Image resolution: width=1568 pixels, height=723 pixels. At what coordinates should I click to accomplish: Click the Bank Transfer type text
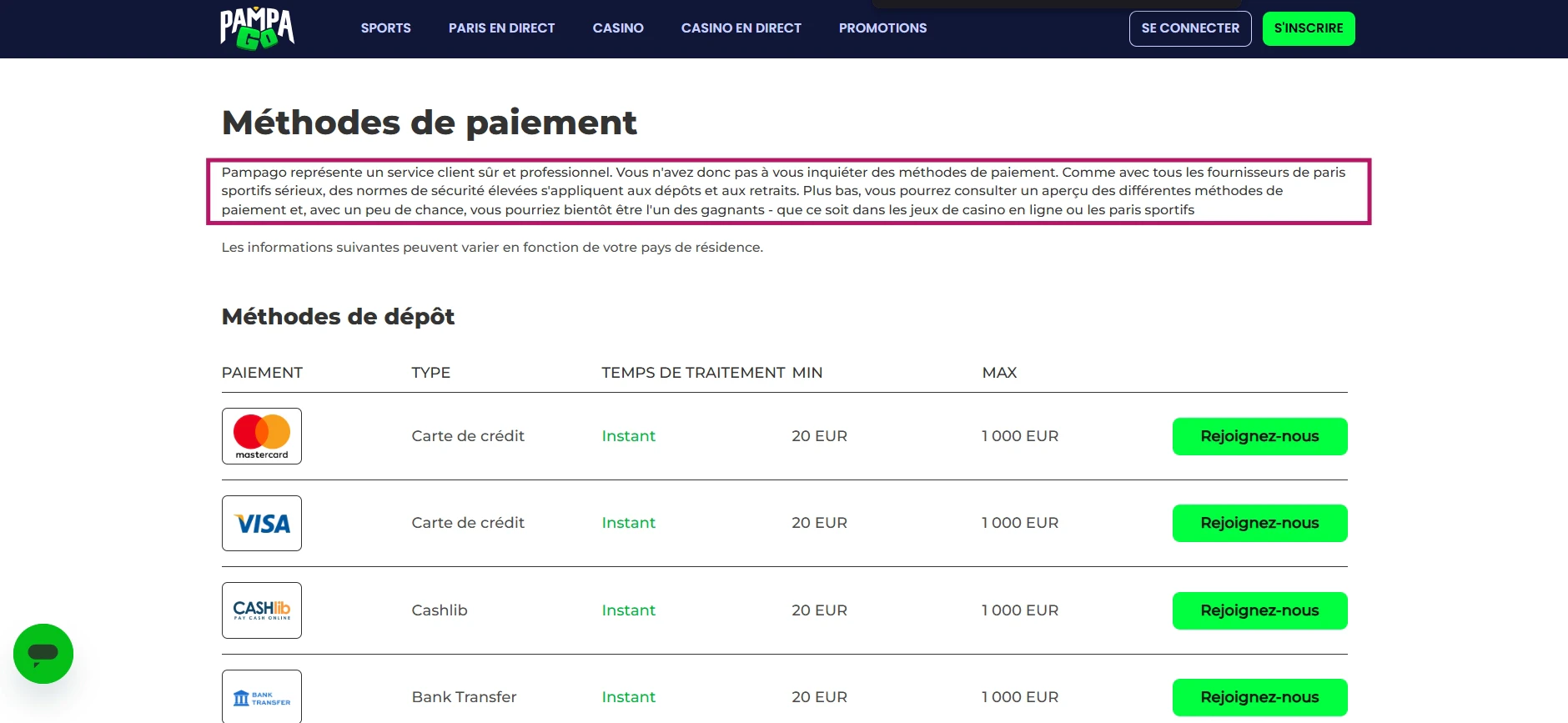464,697
